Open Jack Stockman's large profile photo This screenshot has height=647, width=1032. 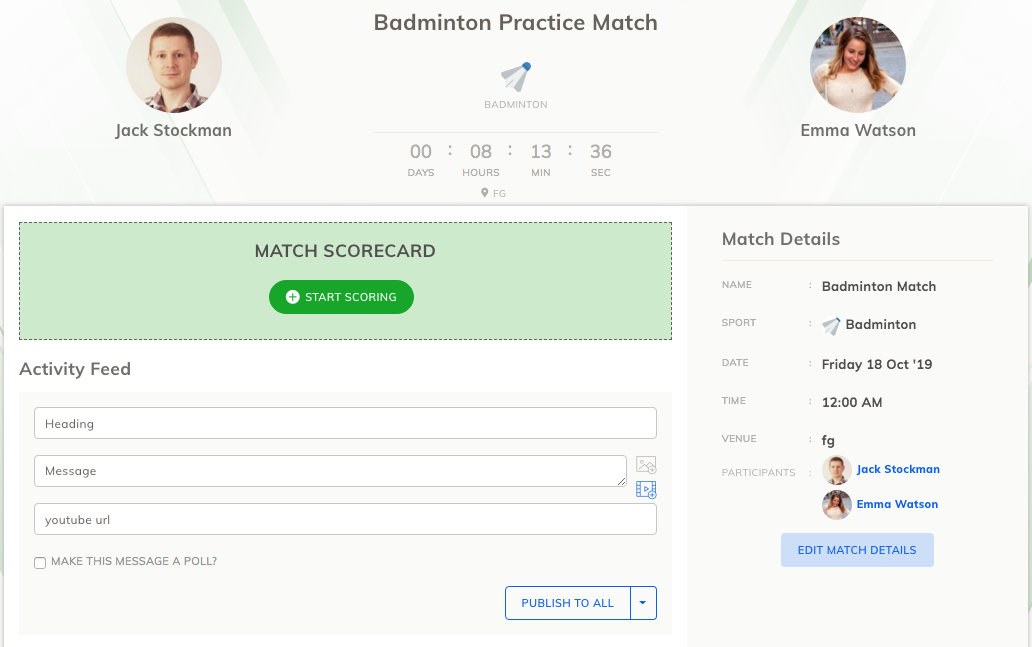coord(174,65)
